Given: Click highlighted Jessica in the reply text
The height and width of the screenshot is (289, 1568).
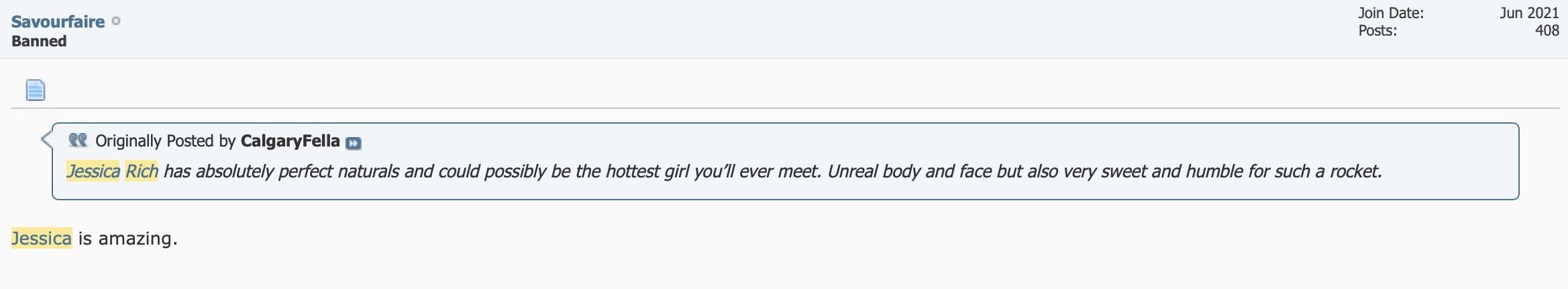Looking at the screenshot, I should [x=42, y=239].
